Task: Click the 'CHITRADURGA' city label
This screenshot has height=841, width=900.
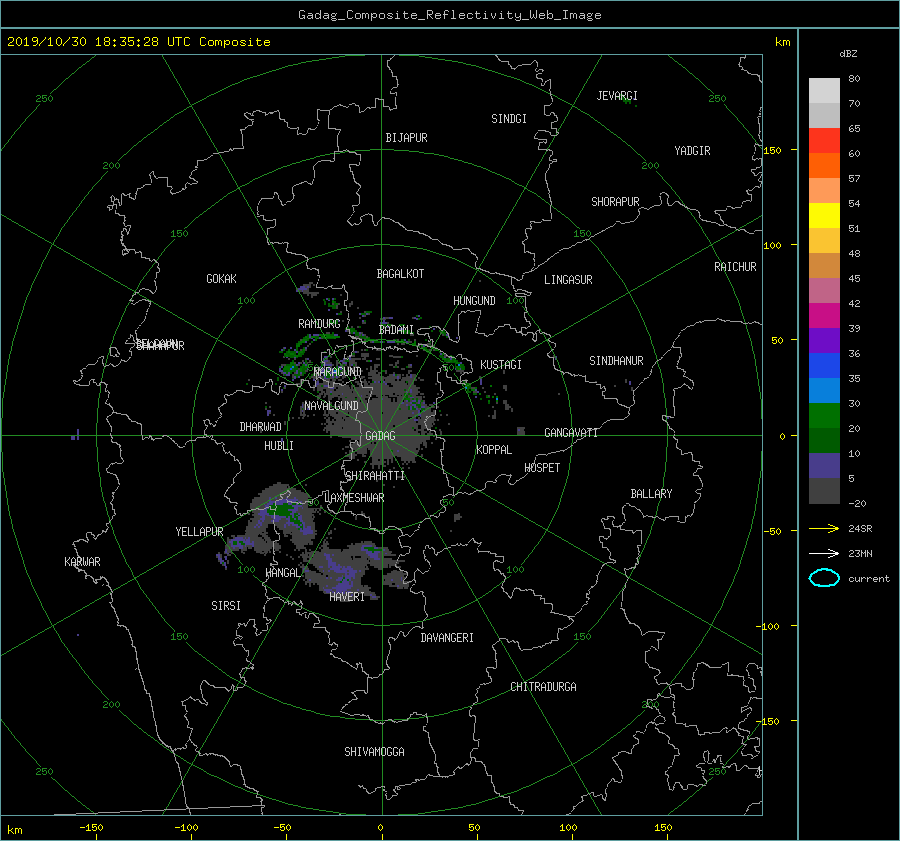Action: (x=543, y=687)
